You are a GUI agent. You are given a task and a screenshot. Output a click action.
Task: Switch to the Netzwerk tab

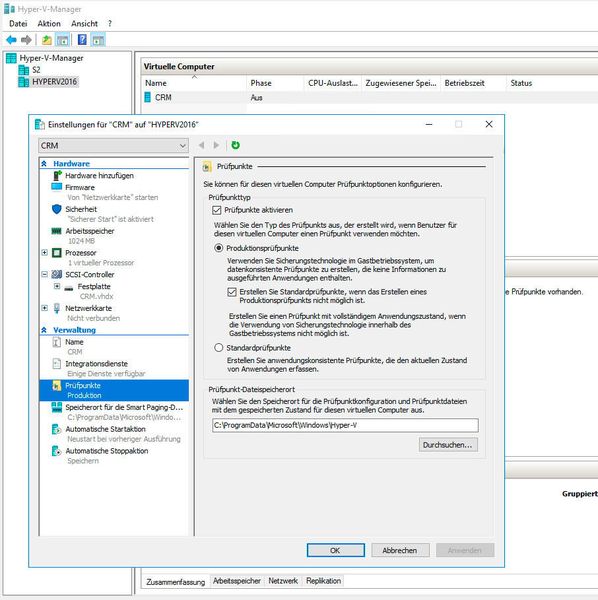(x=283, y=581)
